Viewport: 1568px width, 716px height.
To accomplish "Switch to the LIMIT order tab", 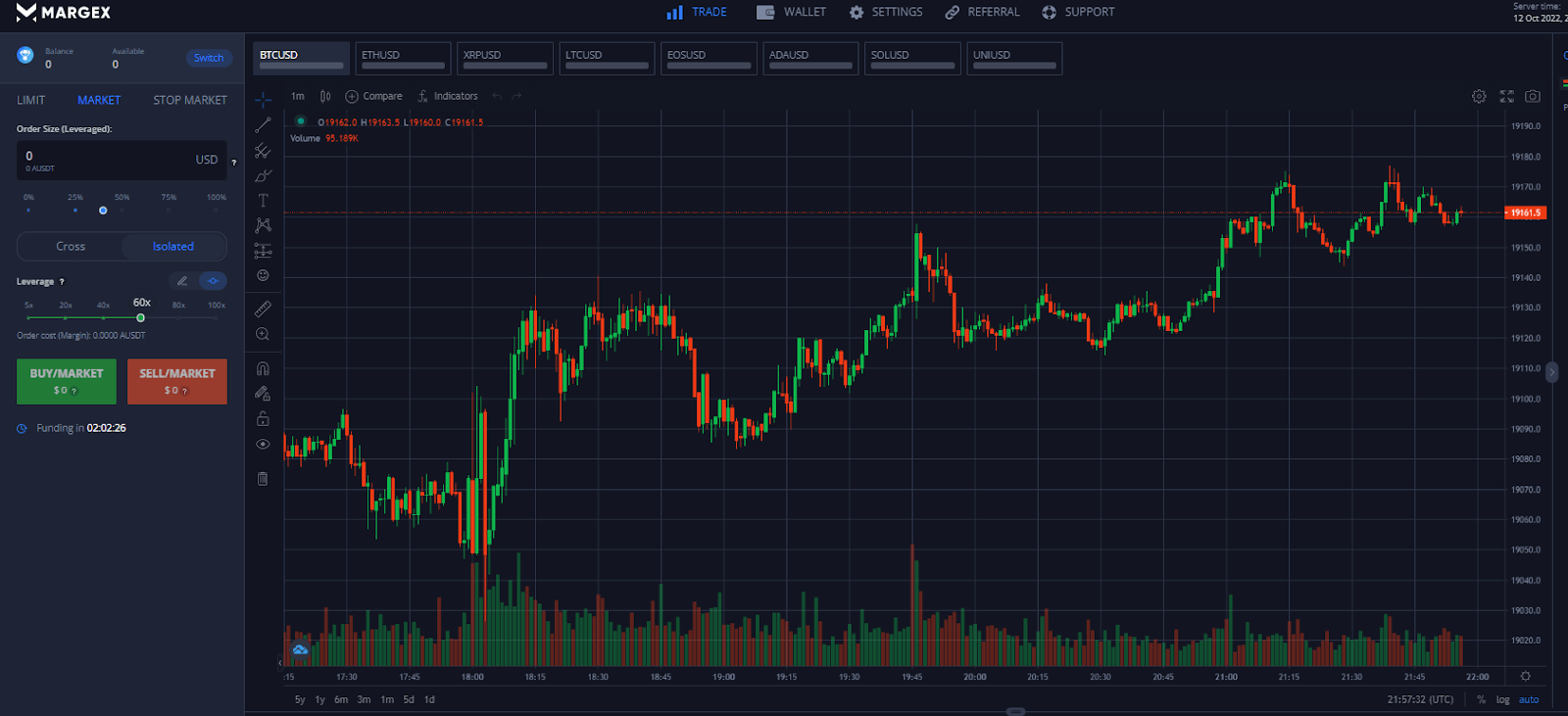I will click(31, 100).
